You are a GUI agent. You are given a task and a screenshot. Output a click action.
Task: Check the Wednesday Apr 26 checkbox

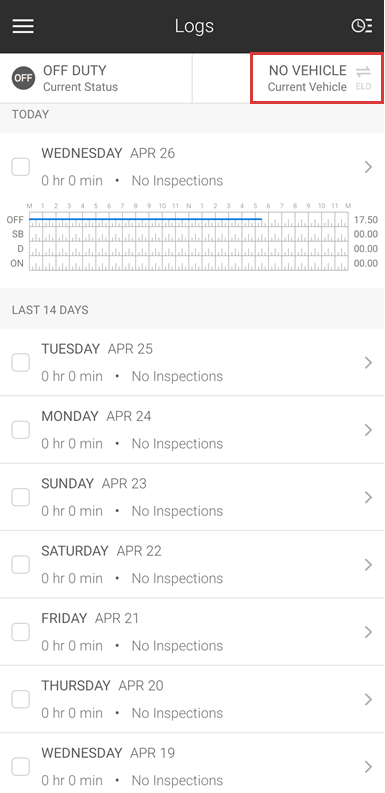(21, 167)
